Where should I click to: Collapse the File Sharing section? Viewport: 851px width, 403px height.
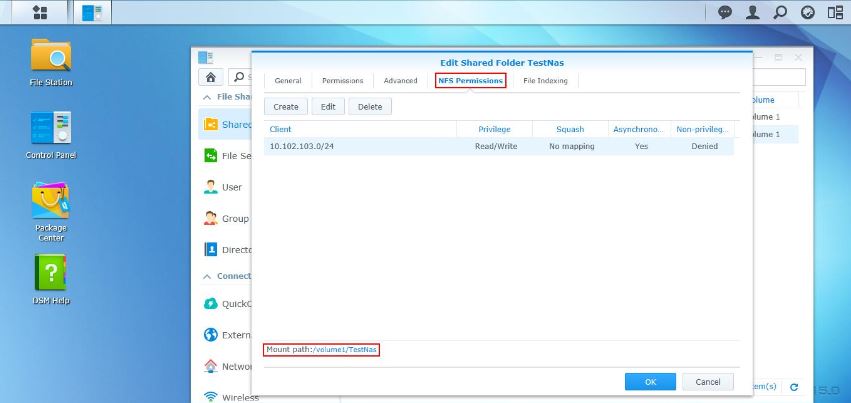[x=207, y=97]
